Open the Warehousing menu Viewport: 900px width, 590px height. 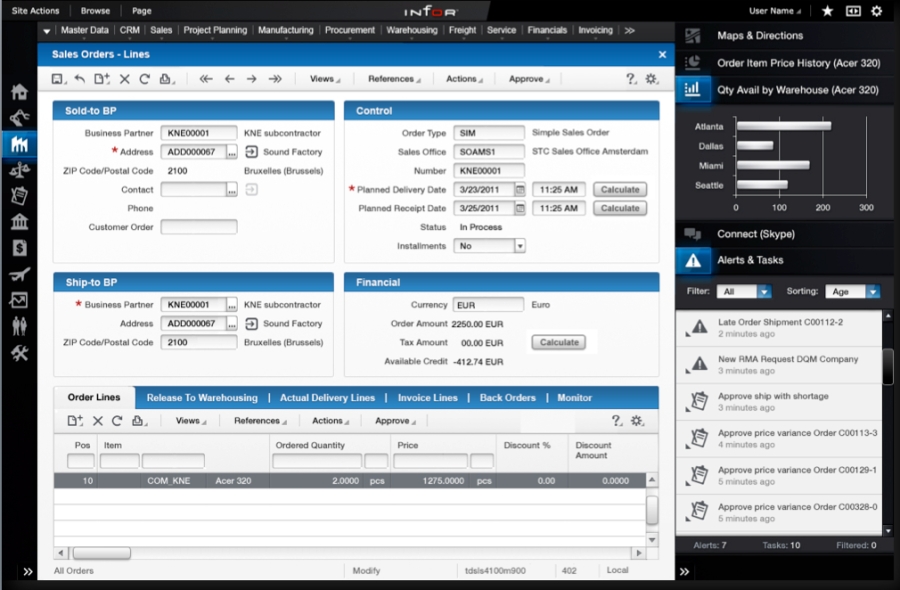coord(412,30)
